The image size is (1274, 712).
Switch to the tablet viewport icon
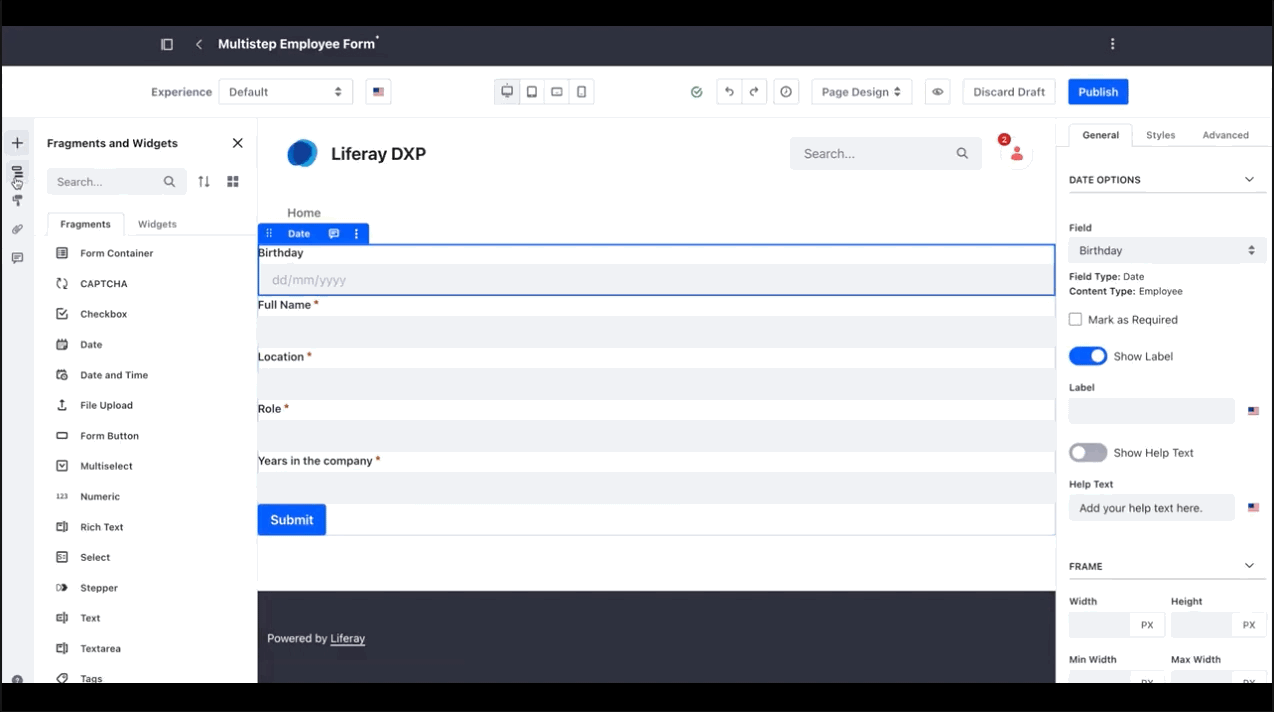coord(532,92)
